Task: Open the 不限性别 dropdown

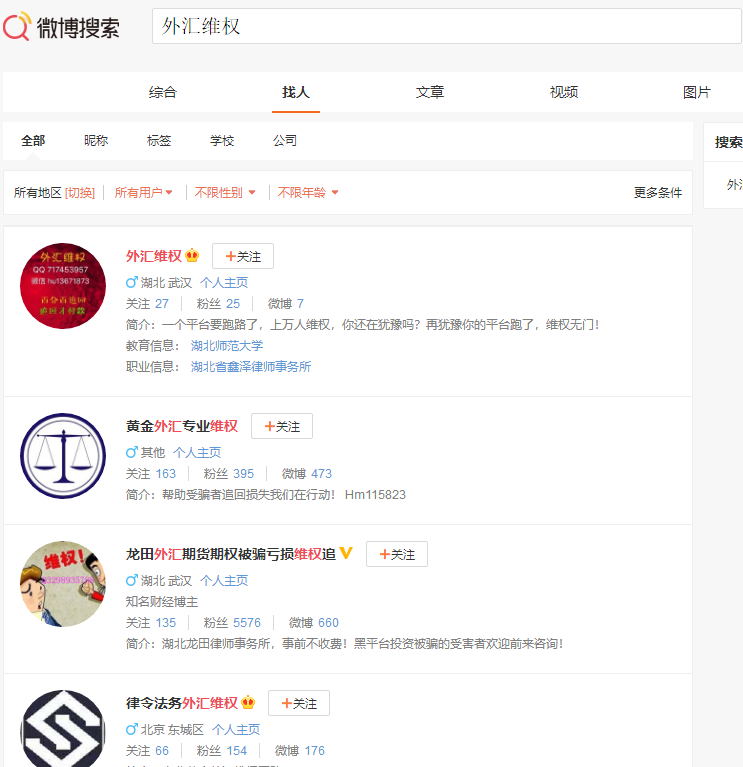Action: pos(225,193)
